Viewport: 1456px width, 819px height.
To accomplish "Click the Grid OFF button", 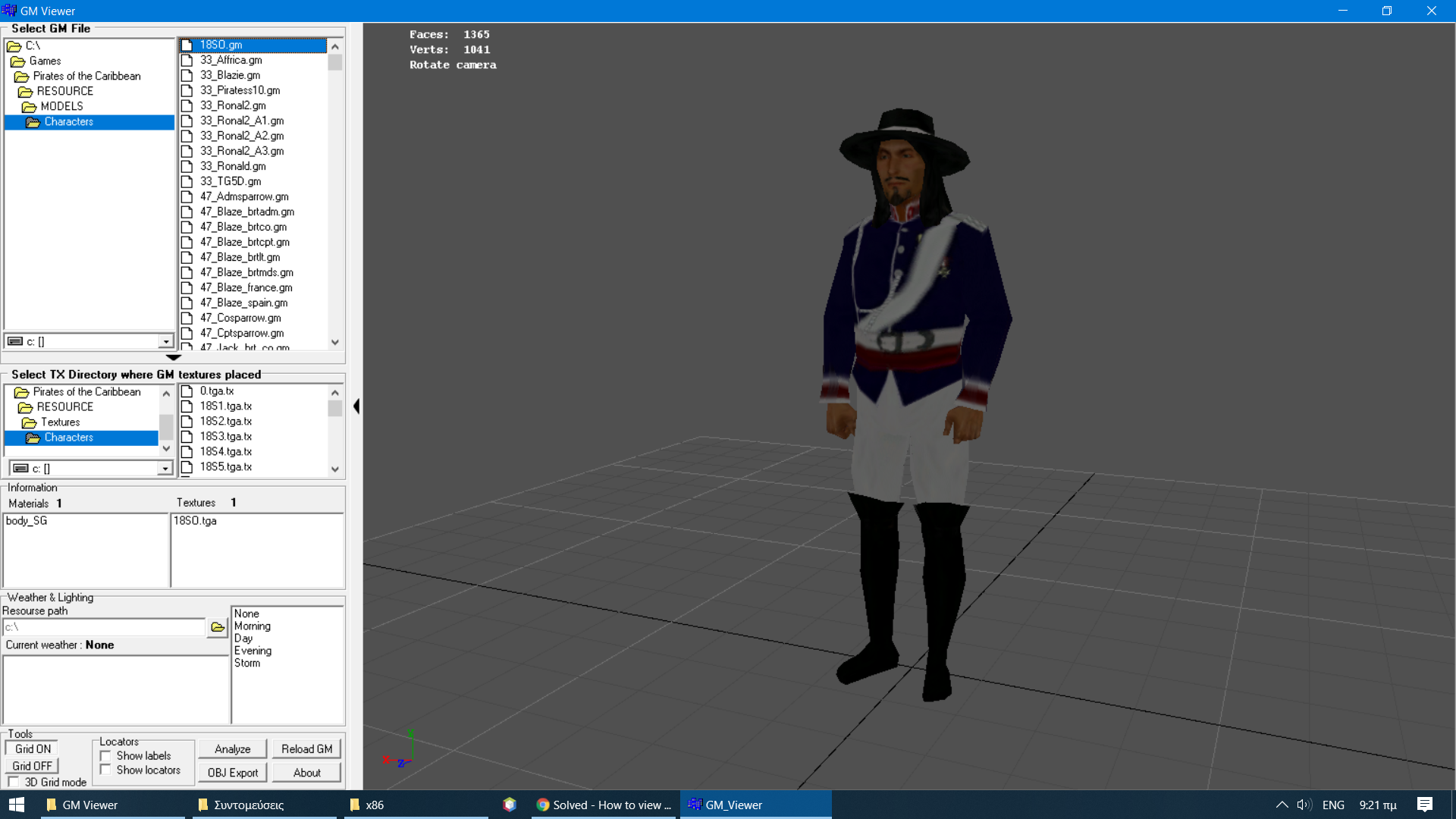I will pyautogui.click(x=33, y=766).
